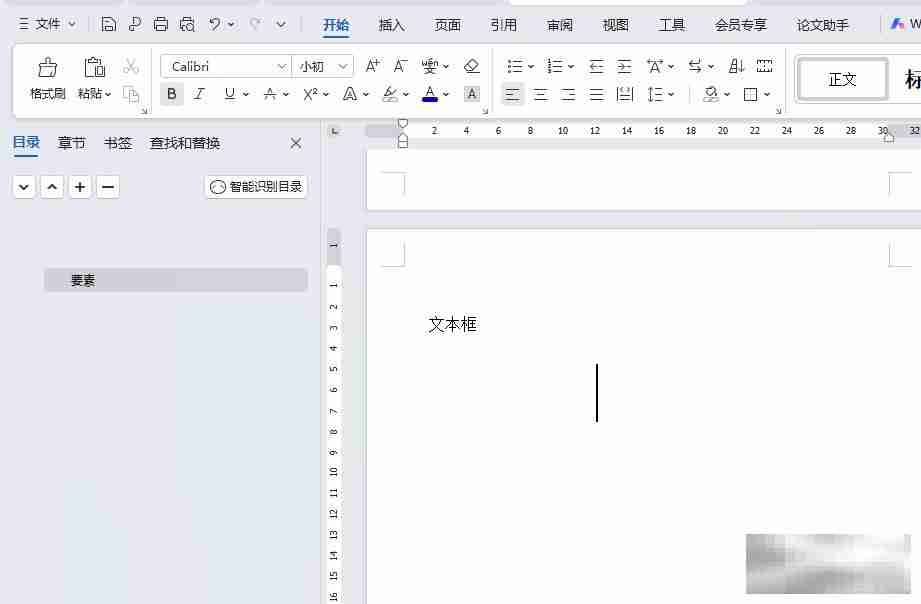Open the 章节 tab in navigation pane
921x604 pixels.
(72, 143)
